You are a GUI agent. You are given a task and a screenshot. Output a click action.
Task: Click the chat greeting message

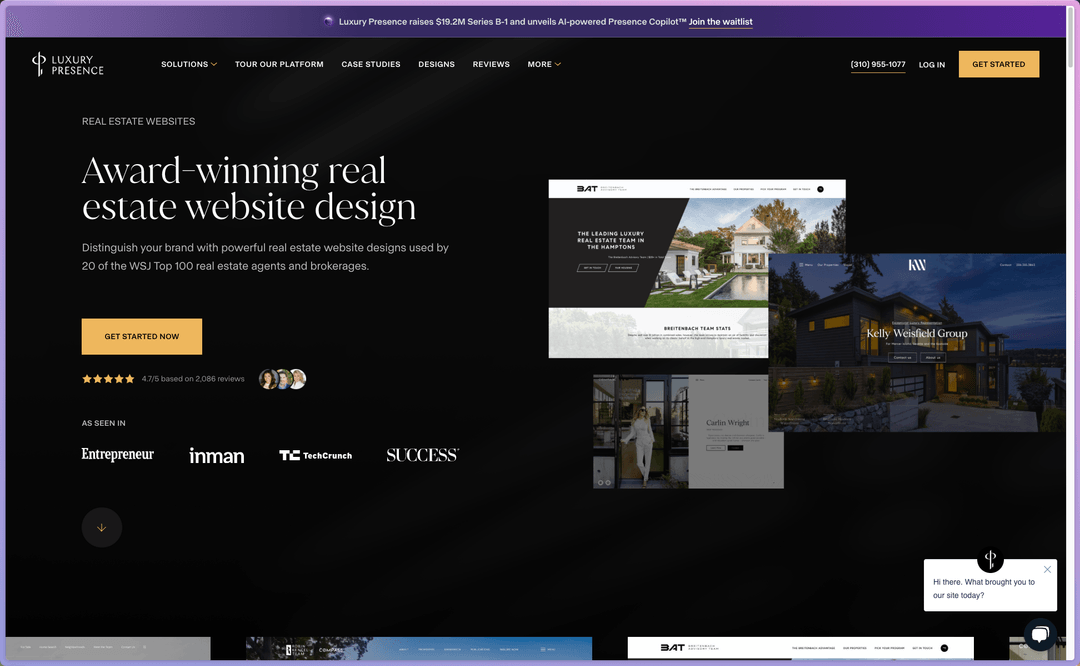[x=984, y=588]
